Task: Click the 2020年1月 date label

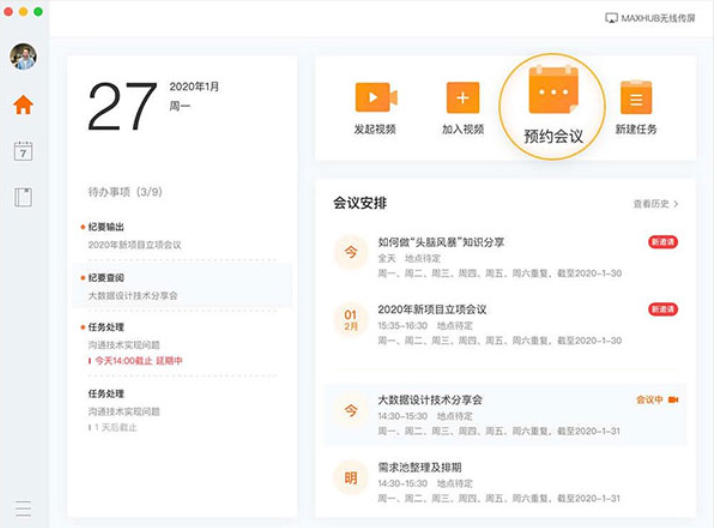Action: [x=194, y=86]
